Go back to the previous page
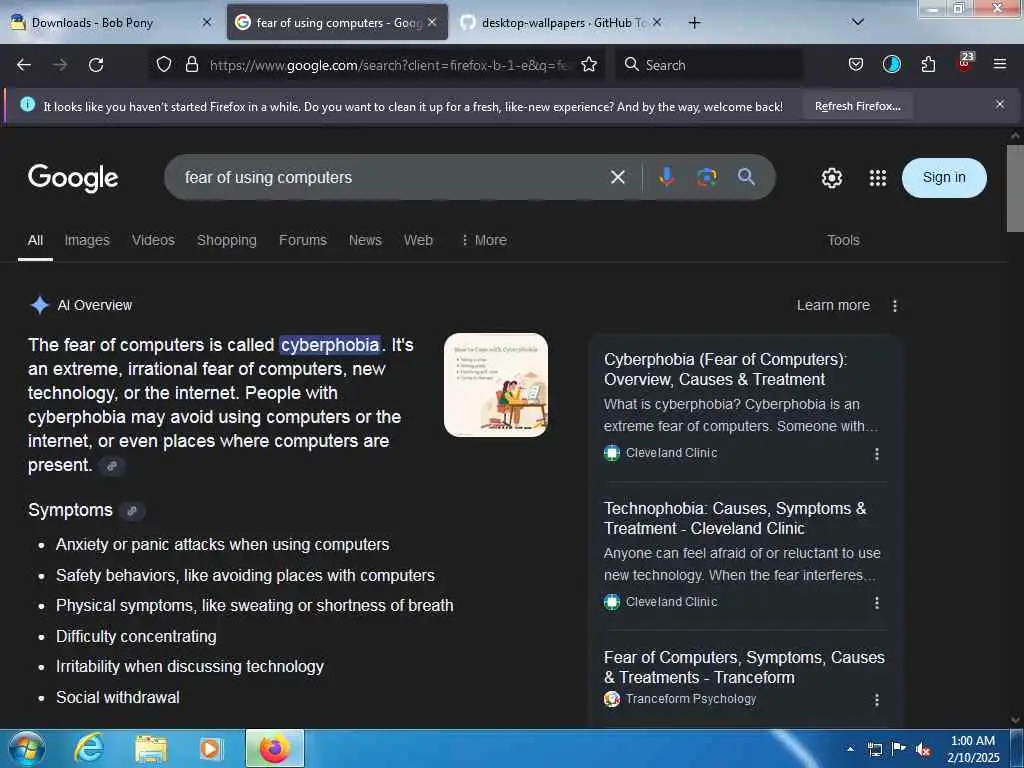Viewport: 1024px width, 768px height. [24, 65]
